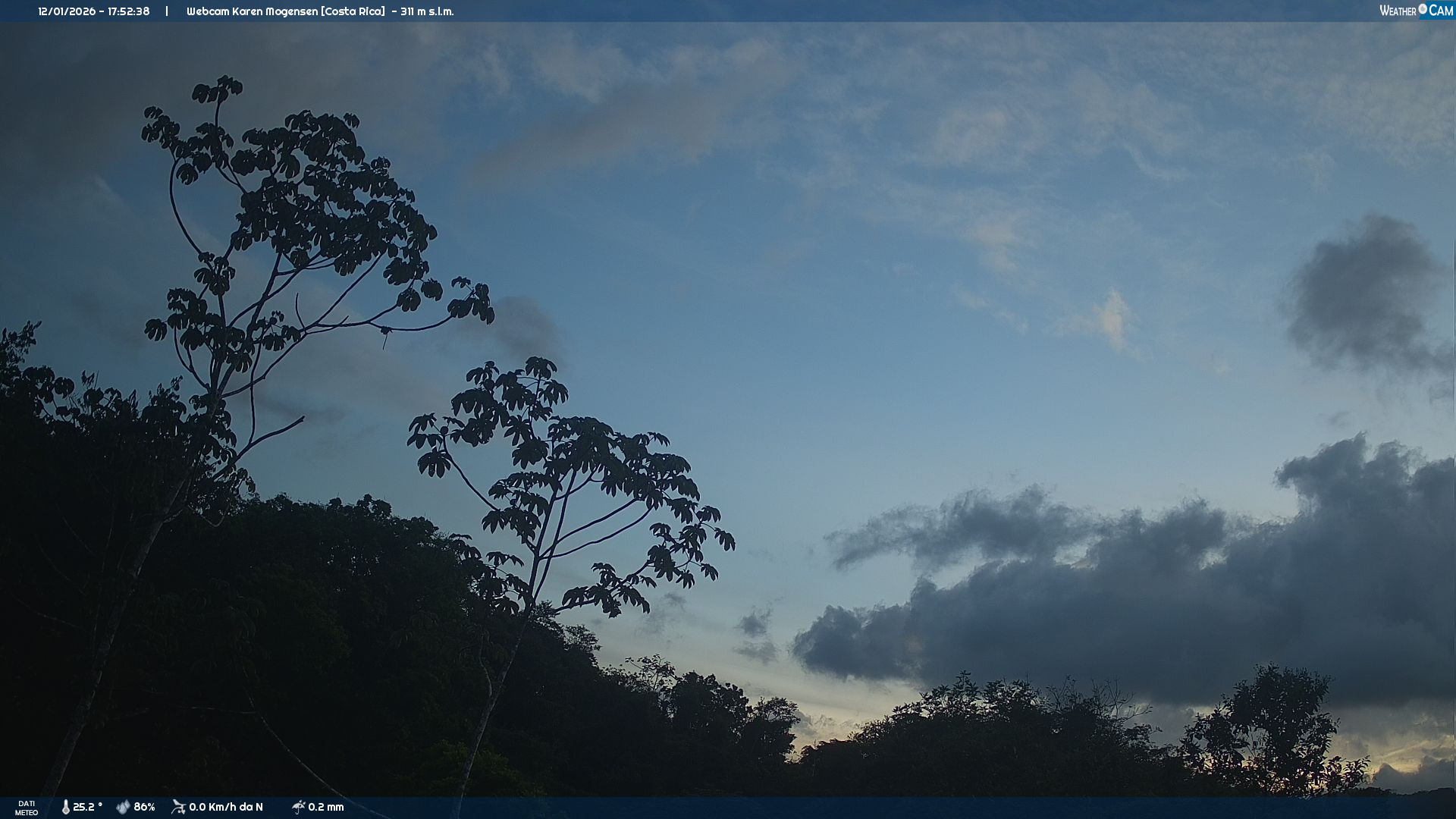Image resolution: width=1456 pixels, height=819 pixels.
Task: Click the WeatherCAM logo
Action: 1416,11
